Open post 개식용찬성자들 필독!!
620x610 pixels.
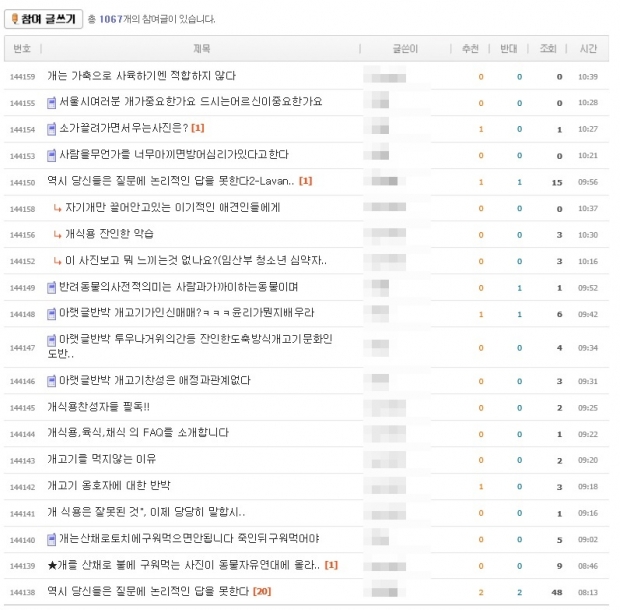pyautogui.click(x=98, y=407)
